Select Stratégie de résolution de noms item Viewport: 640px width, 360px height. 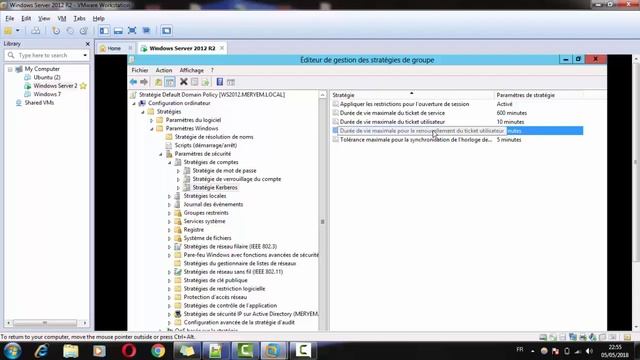tap(213, 137)
